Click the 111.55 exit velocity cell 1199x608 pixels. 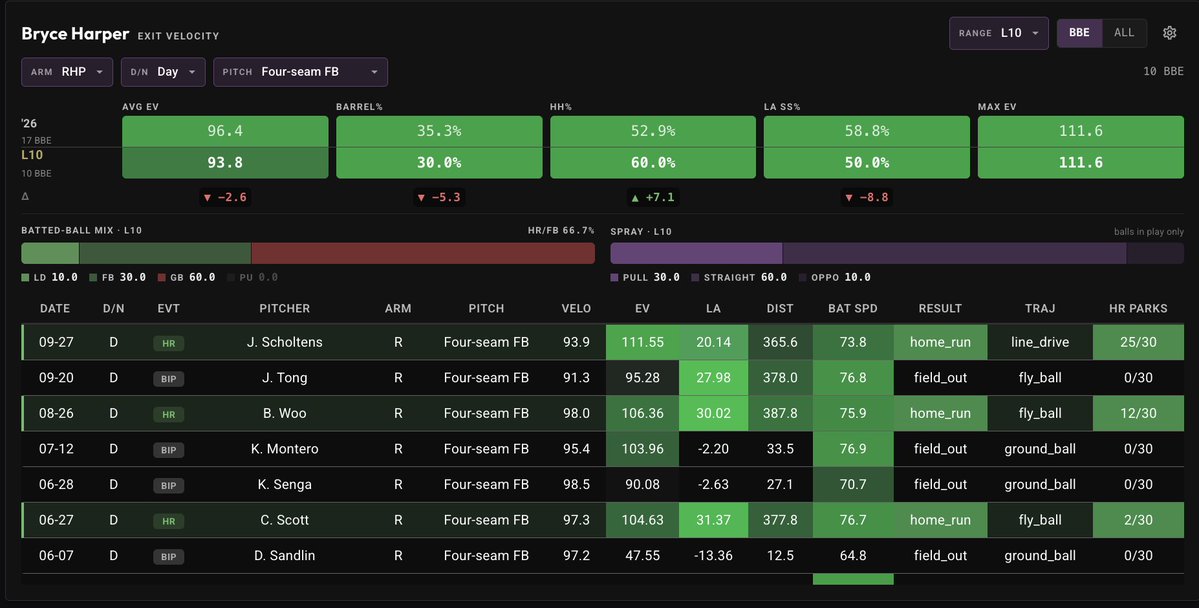642,343
